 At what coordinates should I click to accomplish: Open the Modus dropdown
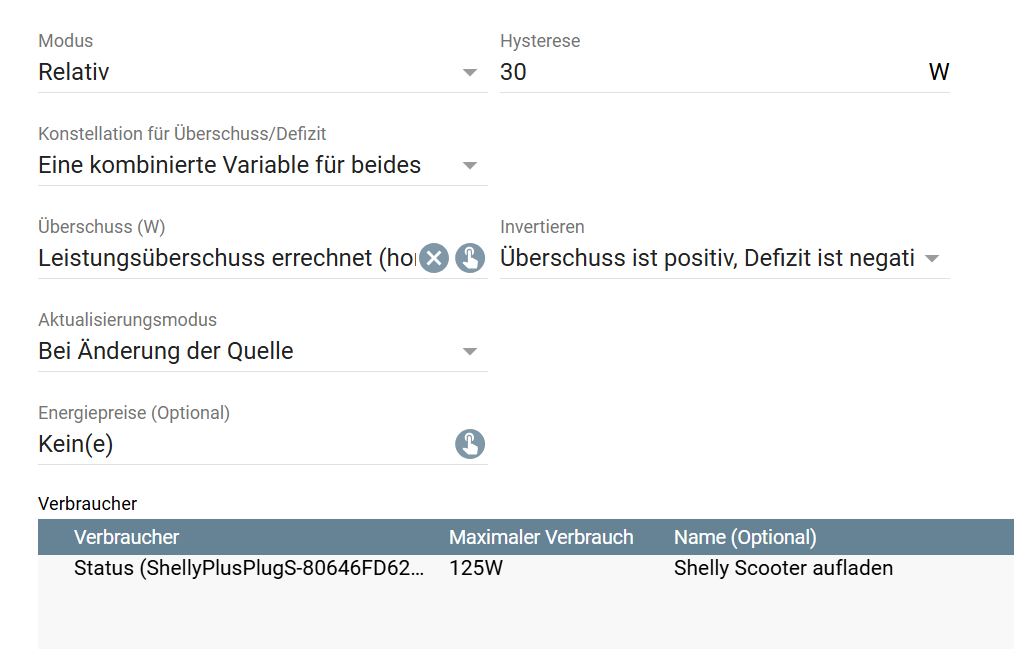(470, 72)
